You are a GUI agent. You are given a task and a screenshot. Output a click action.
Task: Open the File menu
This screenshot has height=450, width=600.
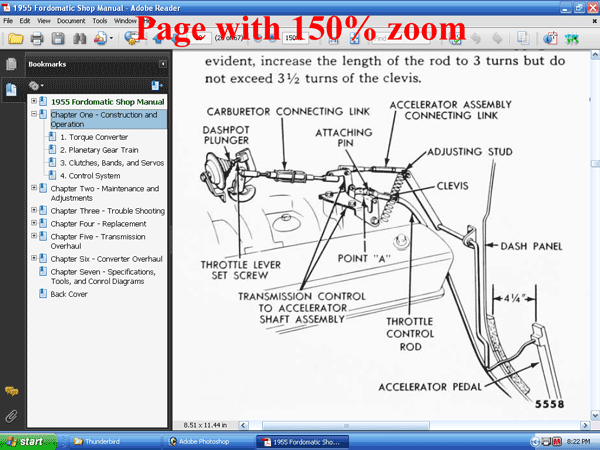click(x=8, y=21)
